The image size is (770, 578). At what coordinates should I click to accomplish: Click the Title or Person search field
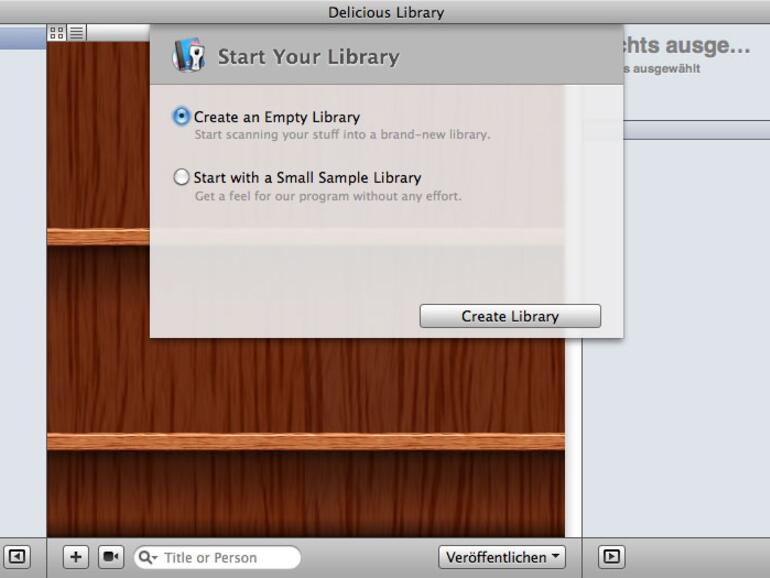[x=217, y=557]
